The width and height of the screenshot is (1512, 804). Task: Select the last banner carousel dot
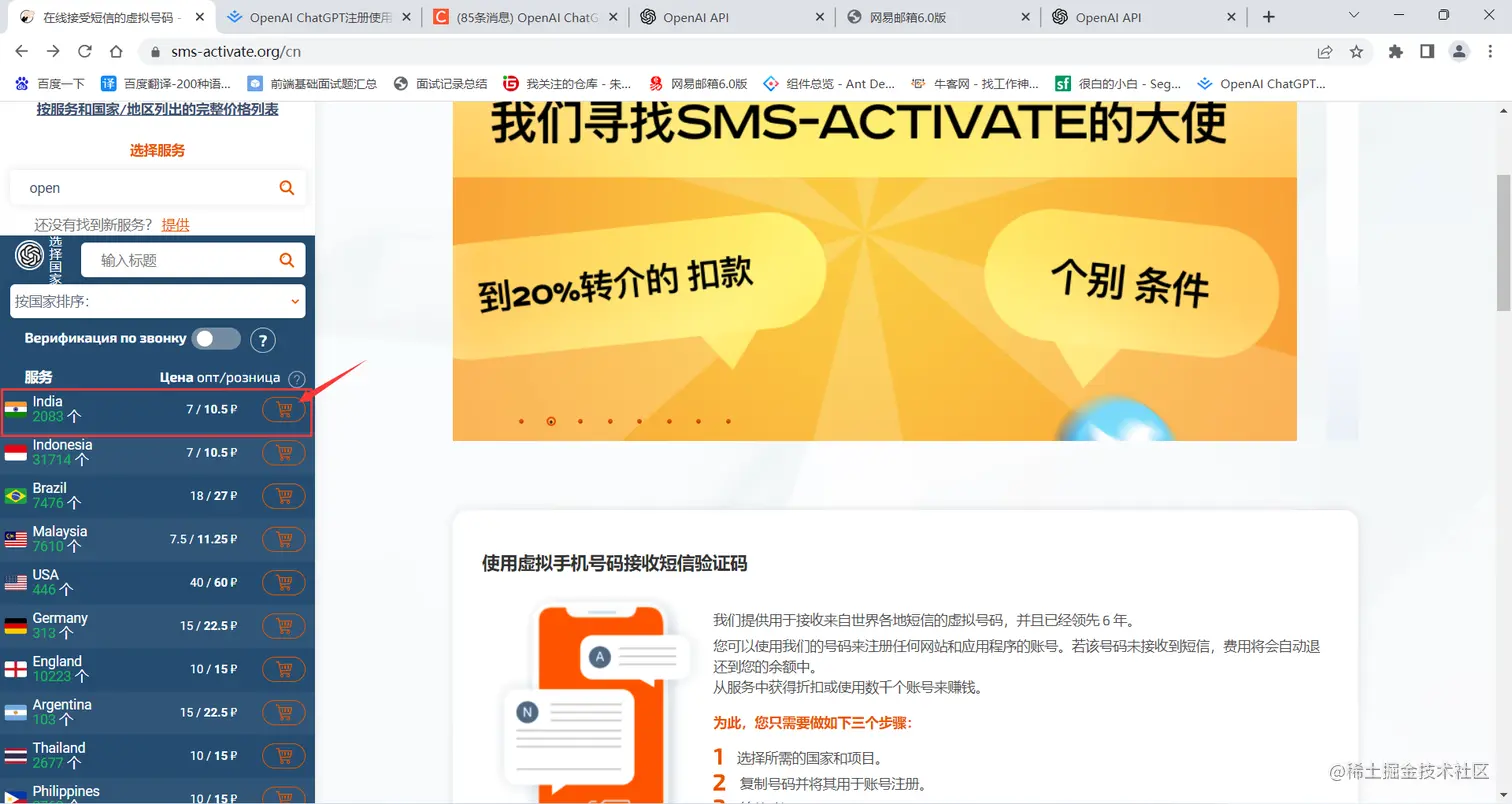pyautogui.click(x=728, y=421)
